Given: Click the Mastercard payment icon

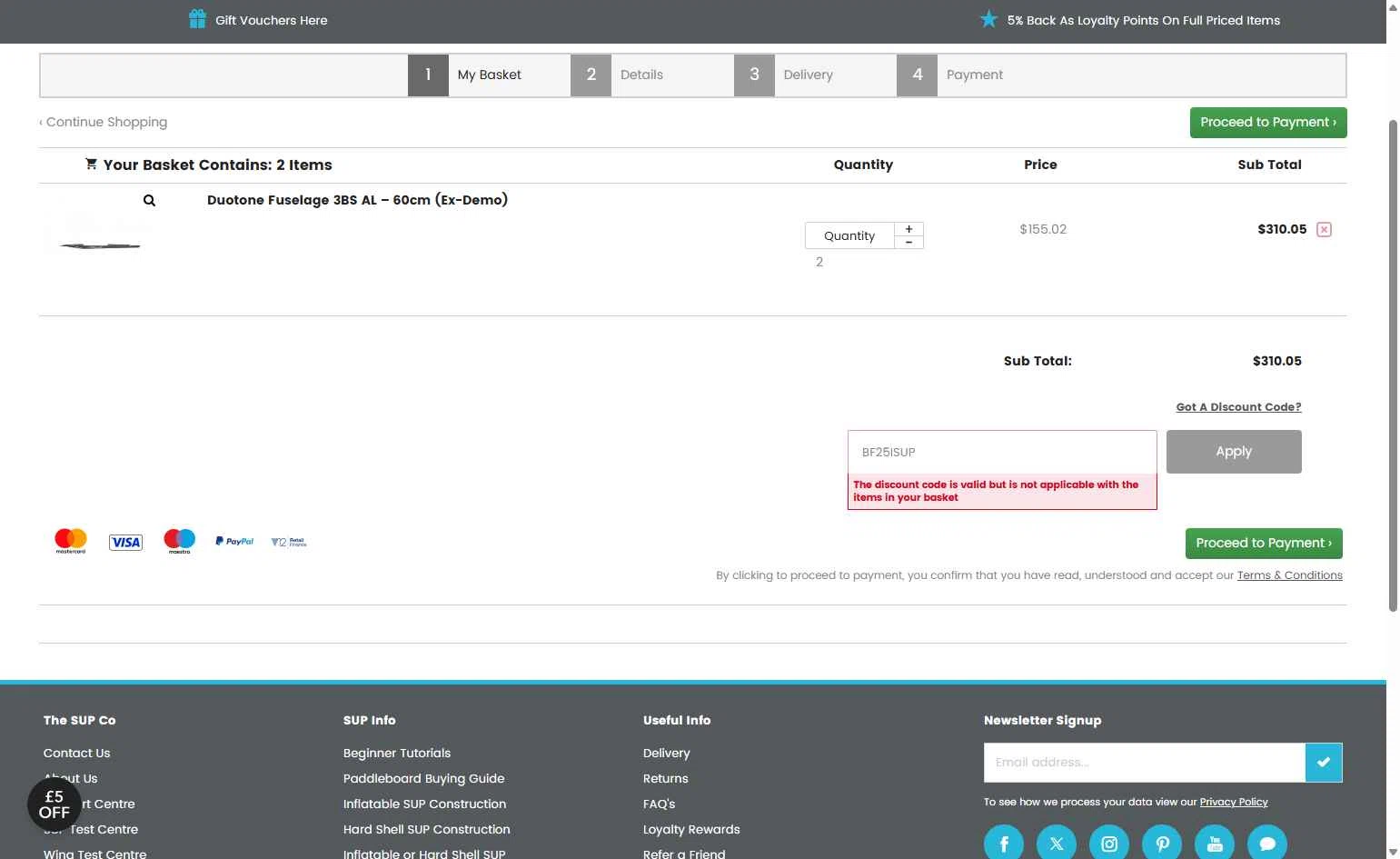Looking at the screenshot, I should coord(71,541).
